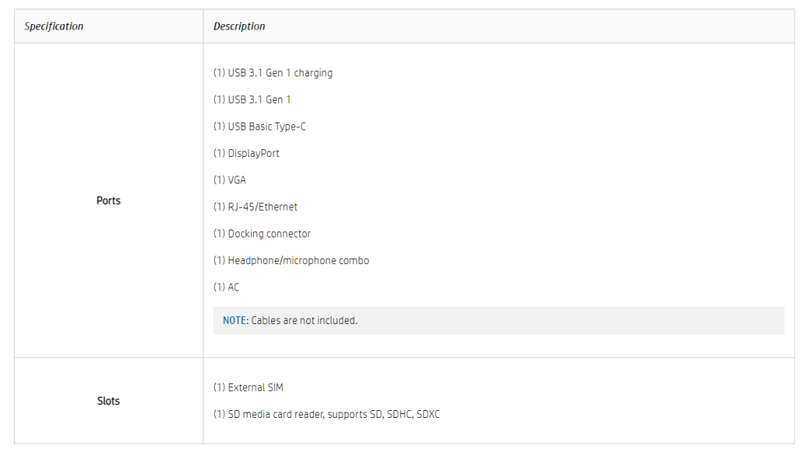Click the SD media card reader line
The image size is (800, 449).
point(326,414)
